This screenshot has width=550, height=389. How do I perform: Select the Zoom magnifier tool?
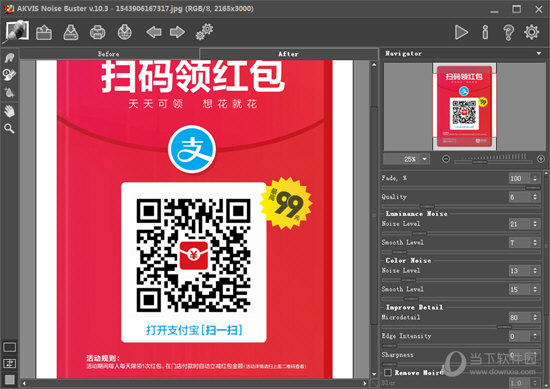click(9, 129)
